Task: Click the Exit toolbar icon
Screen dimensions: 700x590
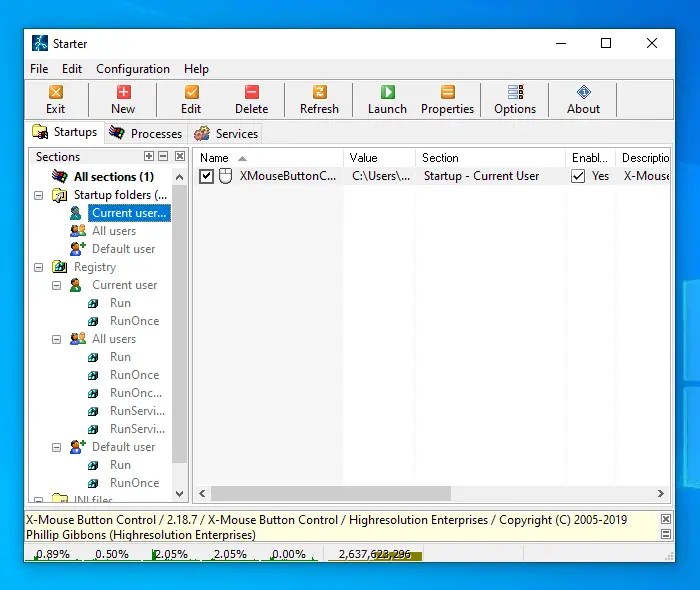Action: [56, 93]
